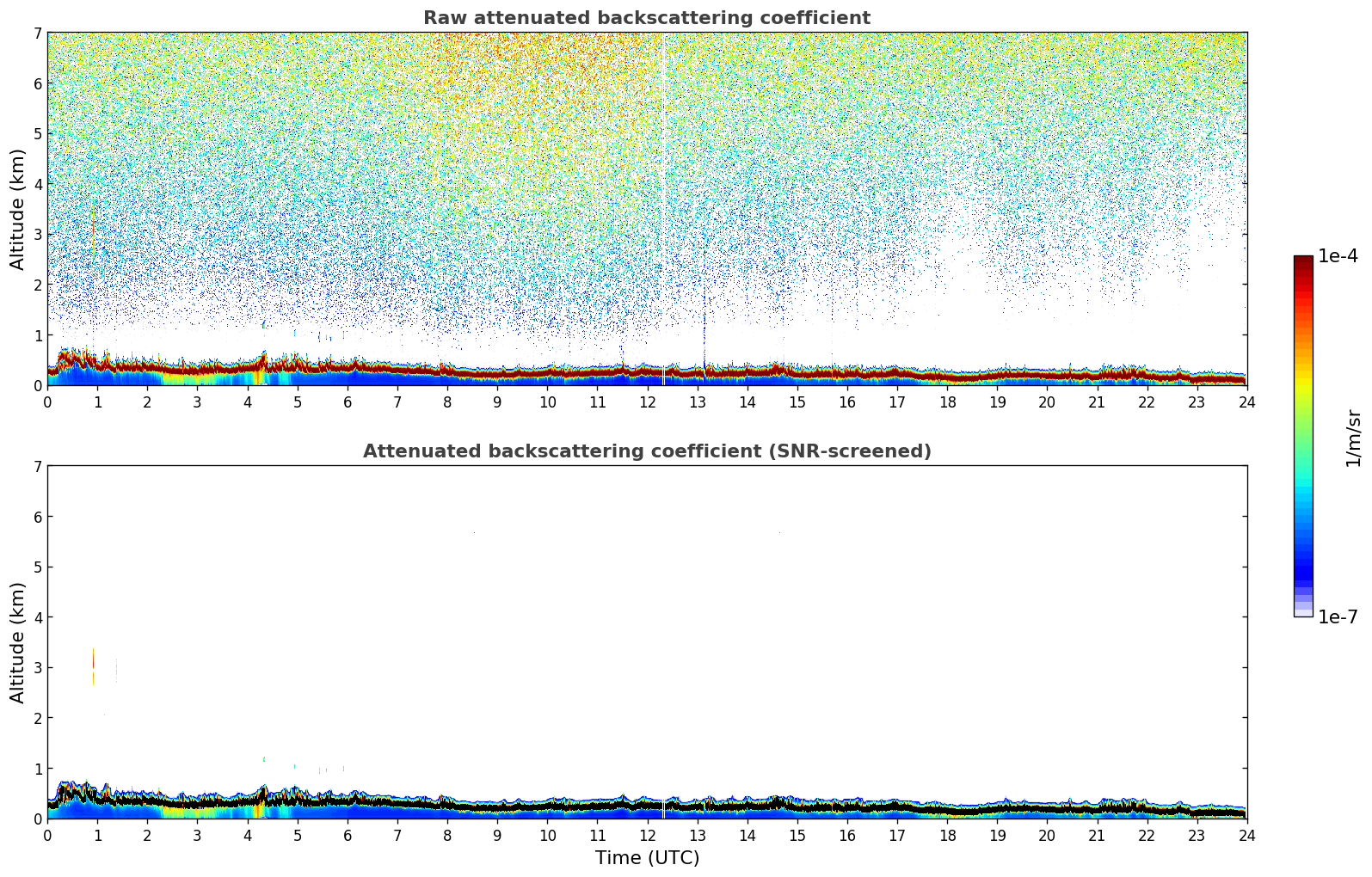The height and width of the screenshot is (877, 1372).
Task: Click altitude tick '6' on the SNR-screened plot
Action: tap(37, 517)
